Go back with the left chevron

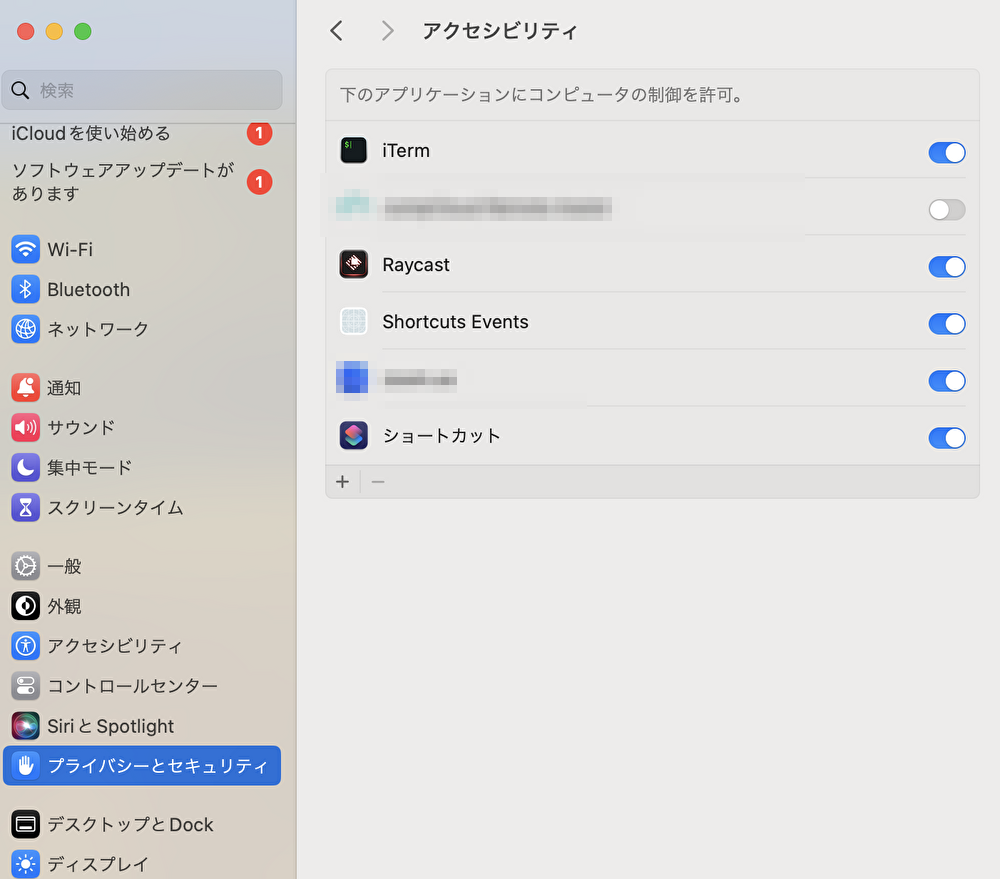(337, 31)
